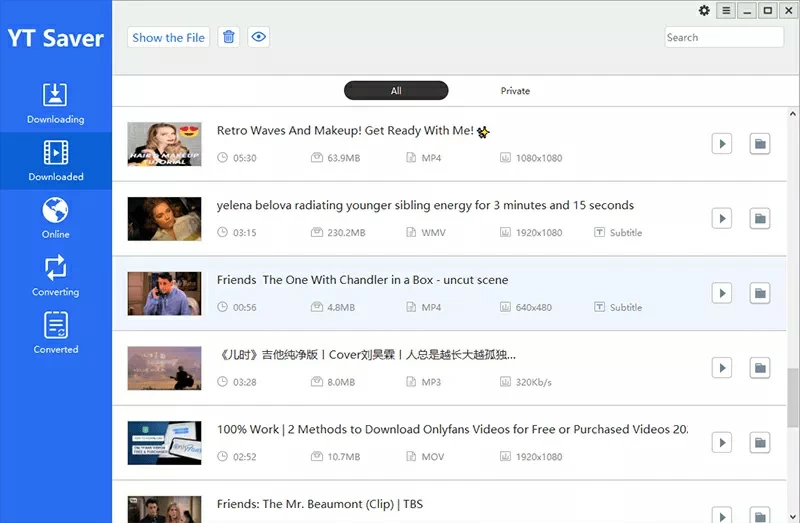Open the Online browser section

pos(55,218)
